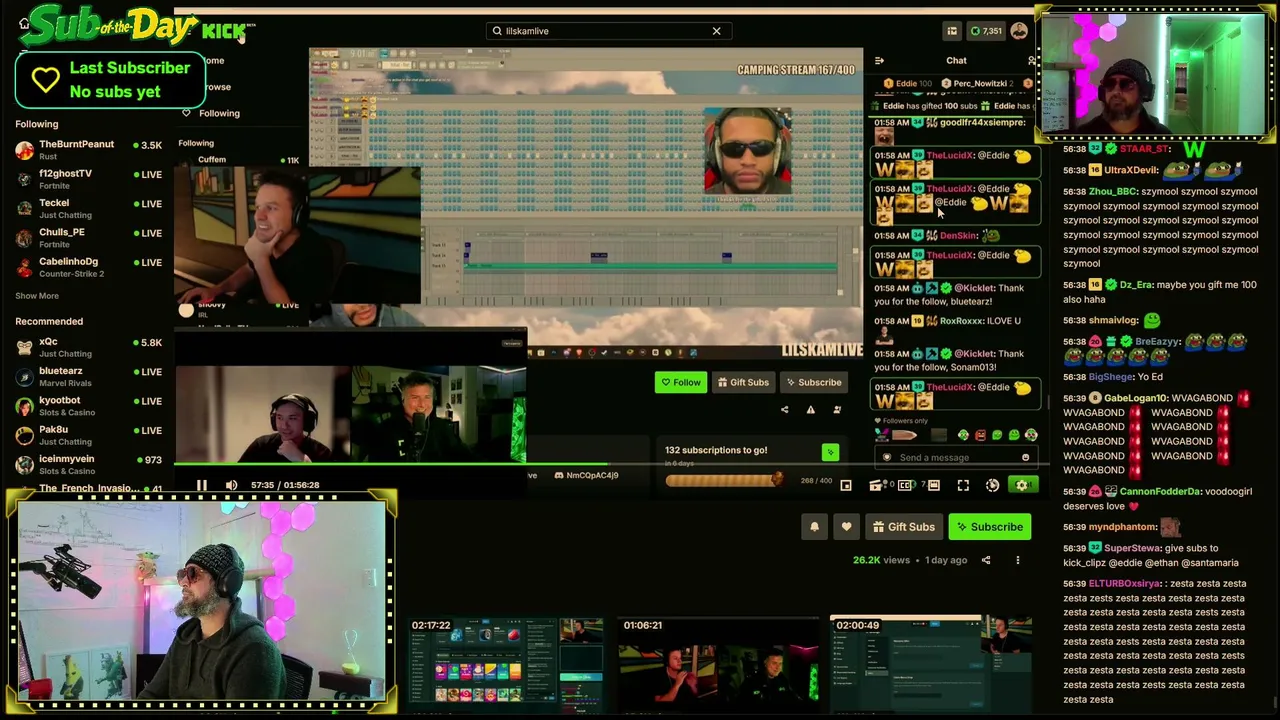Share the VOD via share icon near views
The width and height of the screenshot is (1280, 720).
[986, 560]
